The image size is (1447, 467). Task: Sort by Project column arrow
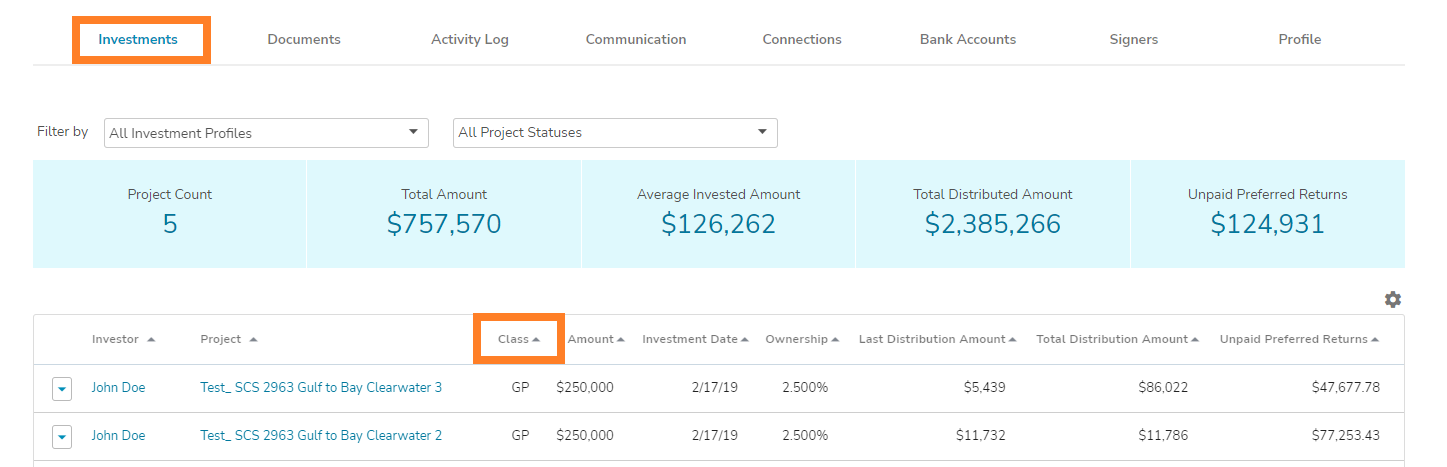(253, 340)
